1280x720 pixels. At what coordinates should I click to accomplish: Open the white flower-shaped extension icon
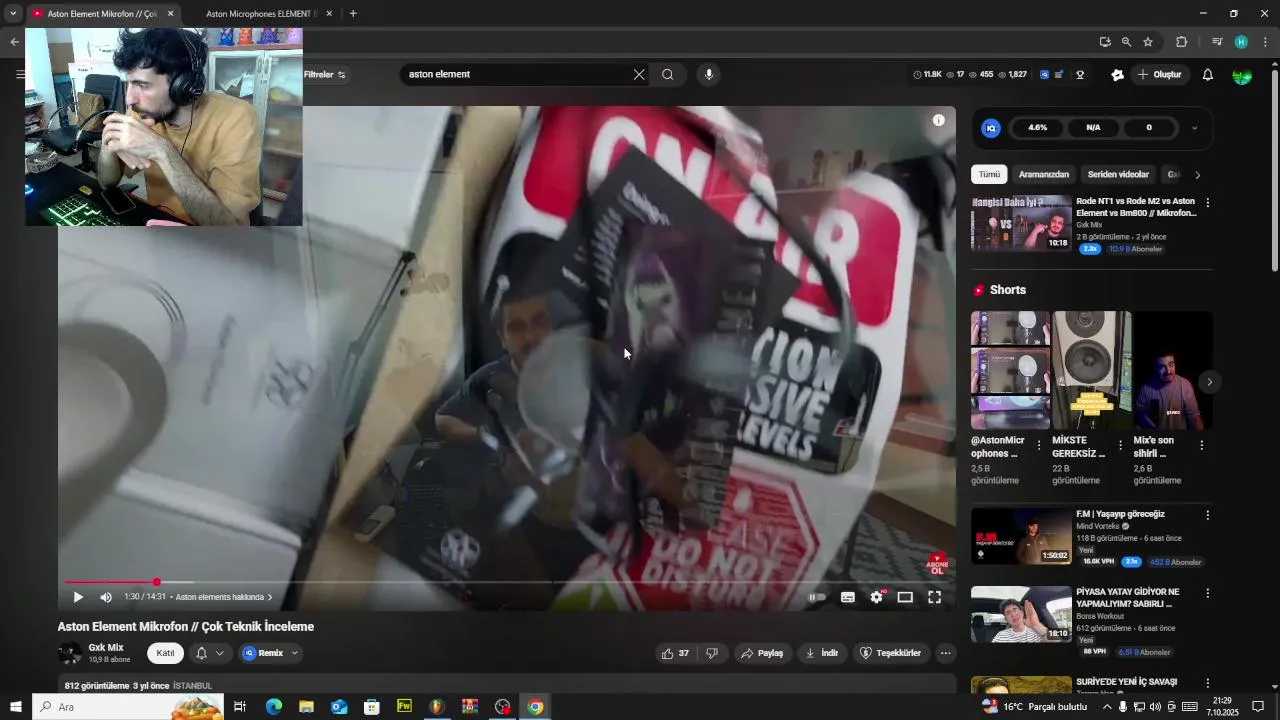tap(1117, 74)
